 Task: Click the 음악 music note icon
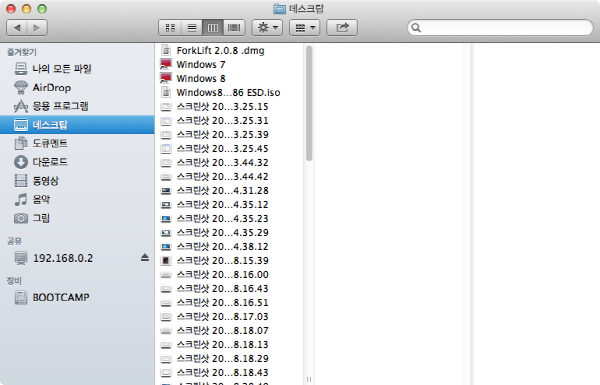point(21,199)
